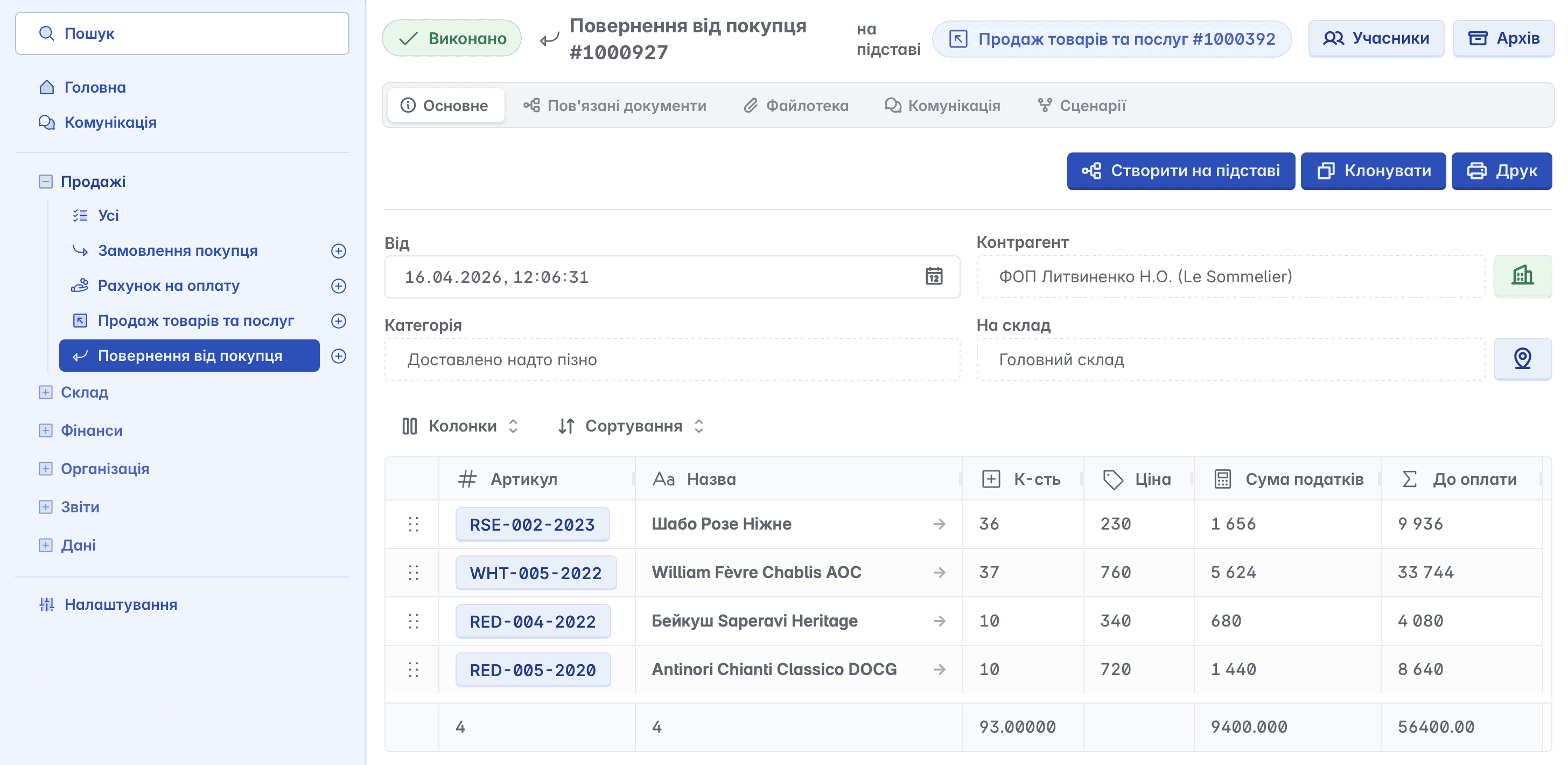This screenshot has height=765, width=1568.
Task: Expand the Склад section
Action: 46,392
